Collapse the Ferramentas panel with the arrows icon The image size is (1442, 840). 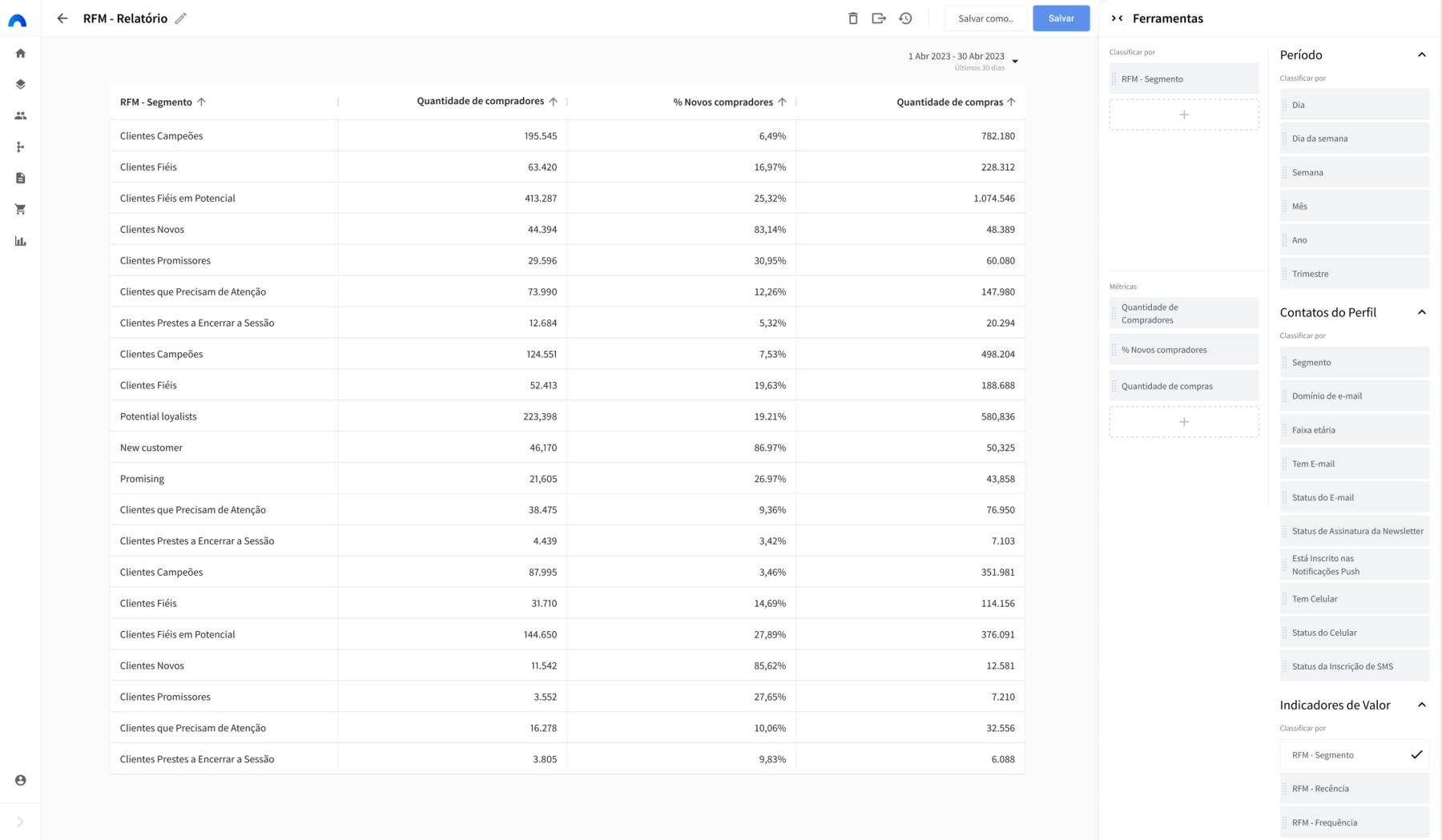click(1117, 18)
